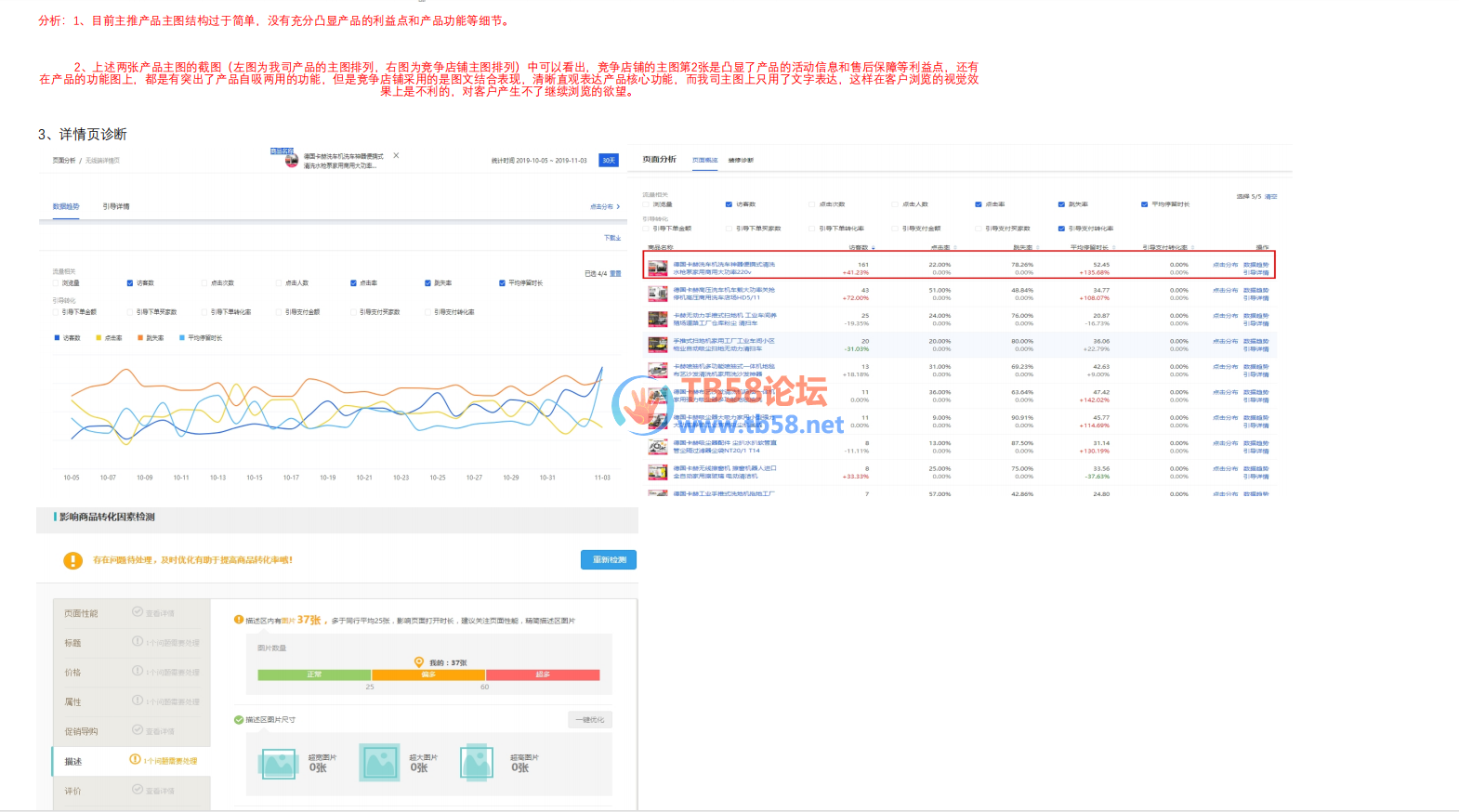Click 点击分布 in the 161-visitor product row
This screenshot has width=1459, height=812.
[x=1225, y=265]
